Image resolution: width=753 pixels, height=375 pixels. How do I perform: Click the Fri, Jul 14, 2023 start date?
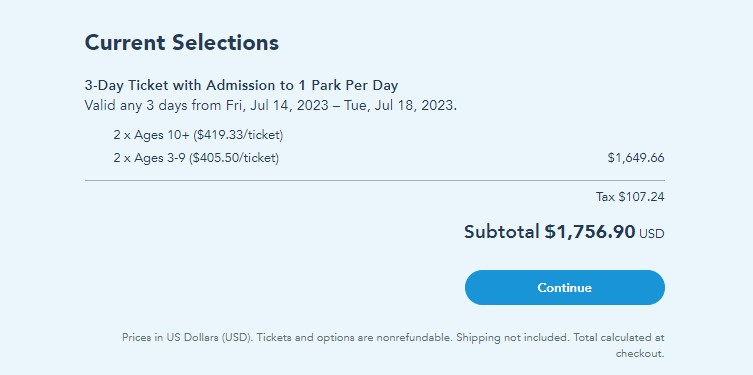tap(276, 105)
